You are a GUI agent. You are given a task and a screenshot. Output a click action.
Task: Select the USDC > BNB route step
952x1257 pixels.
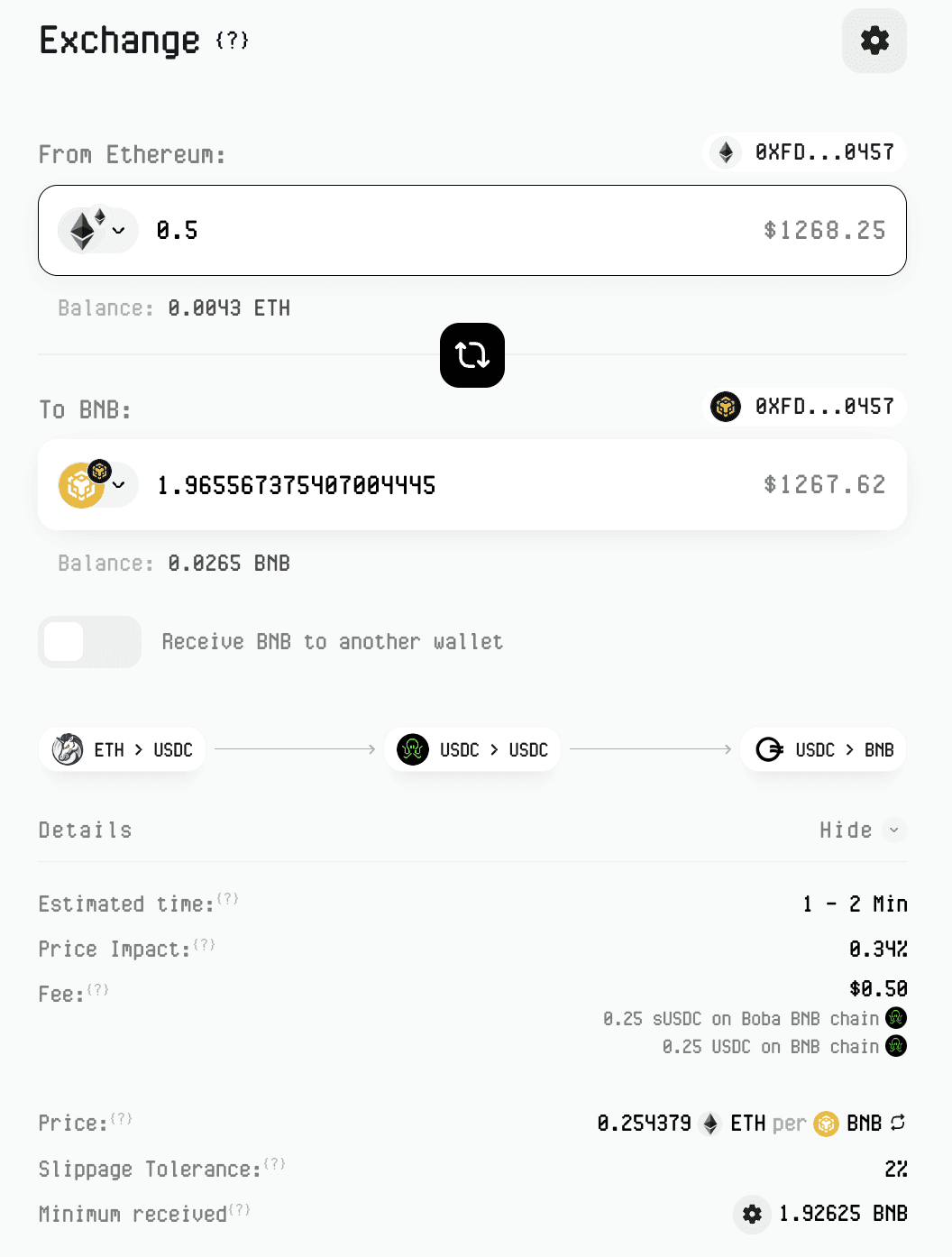[x=821, y=749]
